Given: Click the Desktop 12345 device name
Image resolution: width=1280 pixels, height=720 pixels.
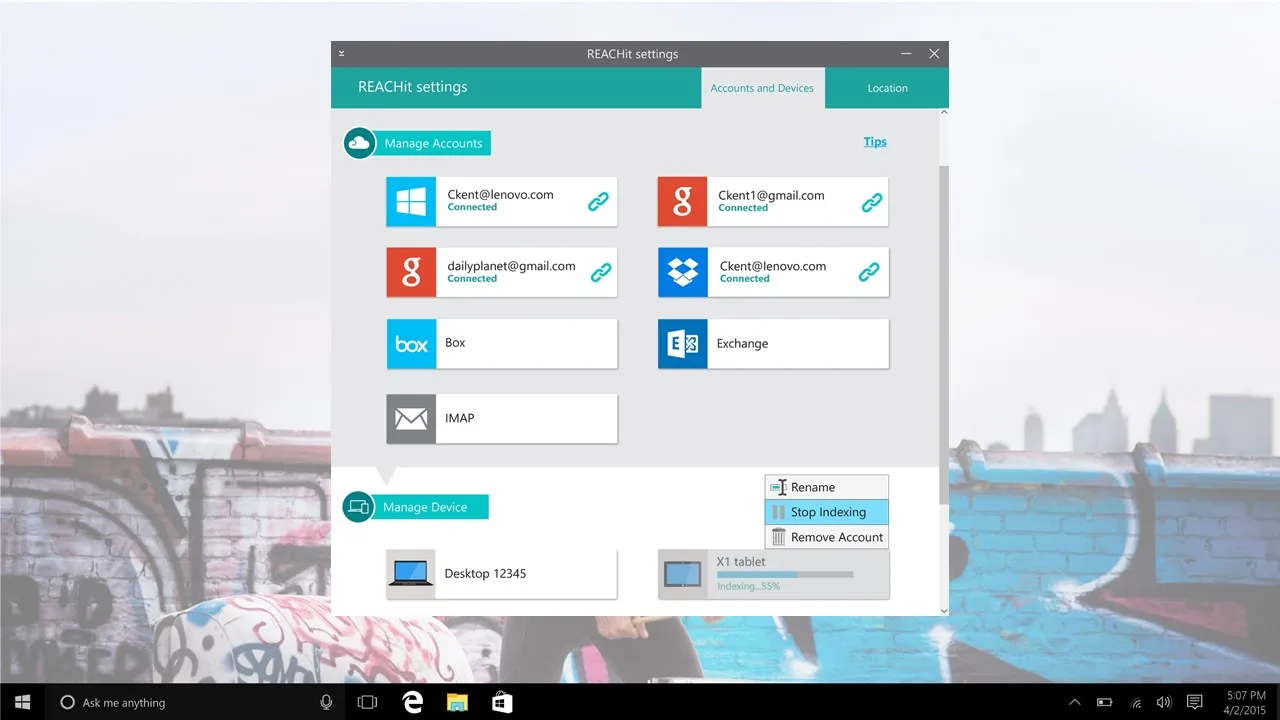Looking at the screenshot, I should [485, 574].
